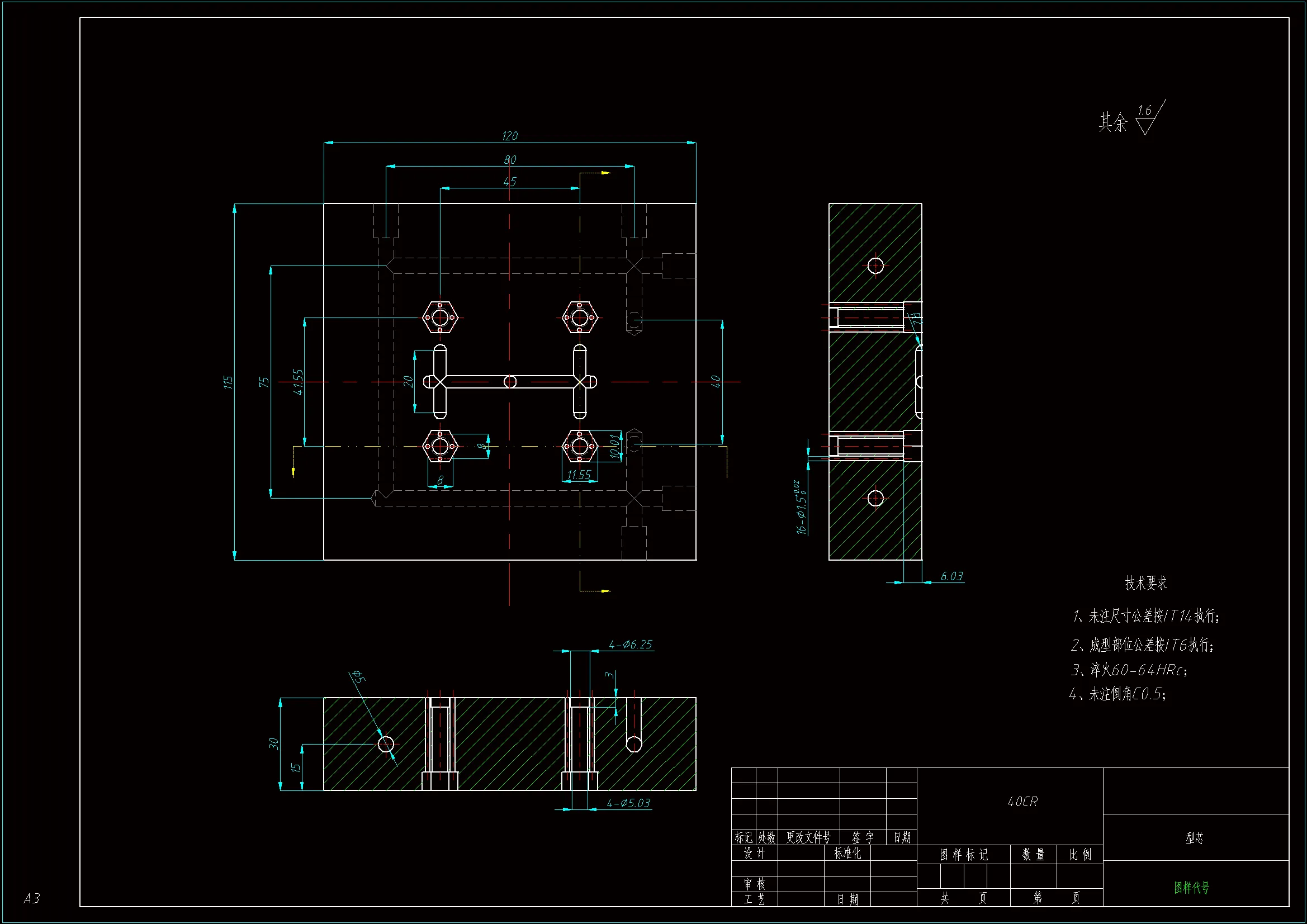
Task: Click the 技术要求 heading text
Action: tap(1146, 583)
